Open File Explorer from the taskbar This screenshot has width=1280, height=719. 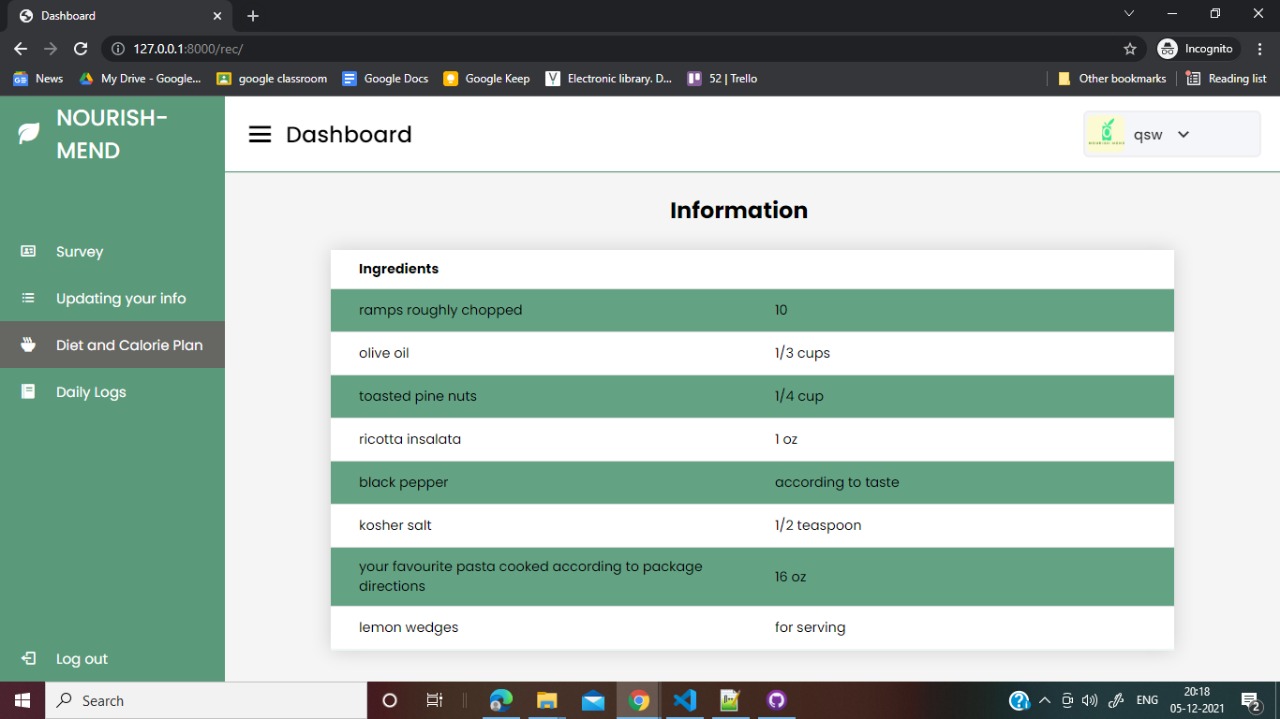coord(547,700)
